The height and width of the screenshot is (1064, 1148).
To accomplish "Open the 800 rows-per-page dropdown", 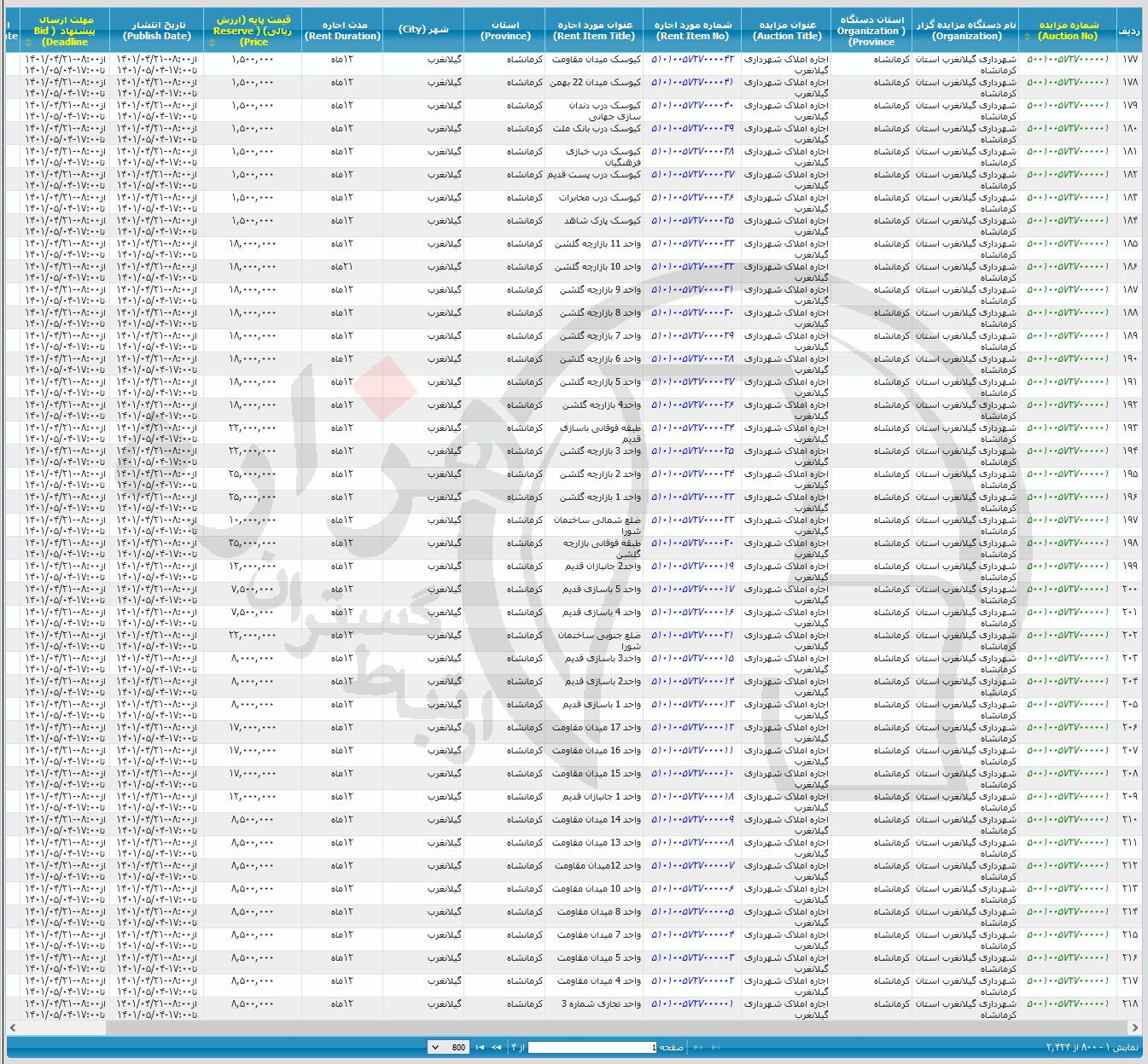I will point(448,1047).
